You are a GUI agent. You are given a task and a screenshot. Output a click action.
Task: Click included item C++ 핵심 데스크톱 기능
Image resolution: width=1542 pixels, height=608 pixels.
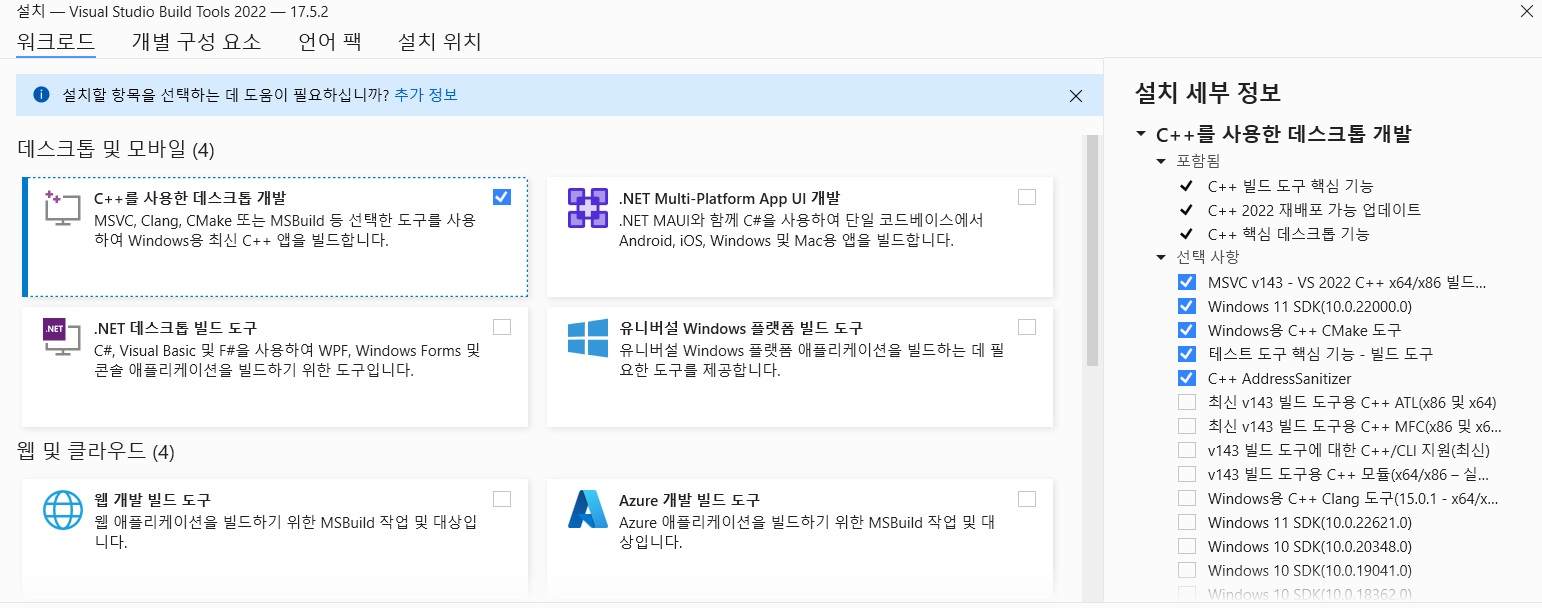[1288, 234]
